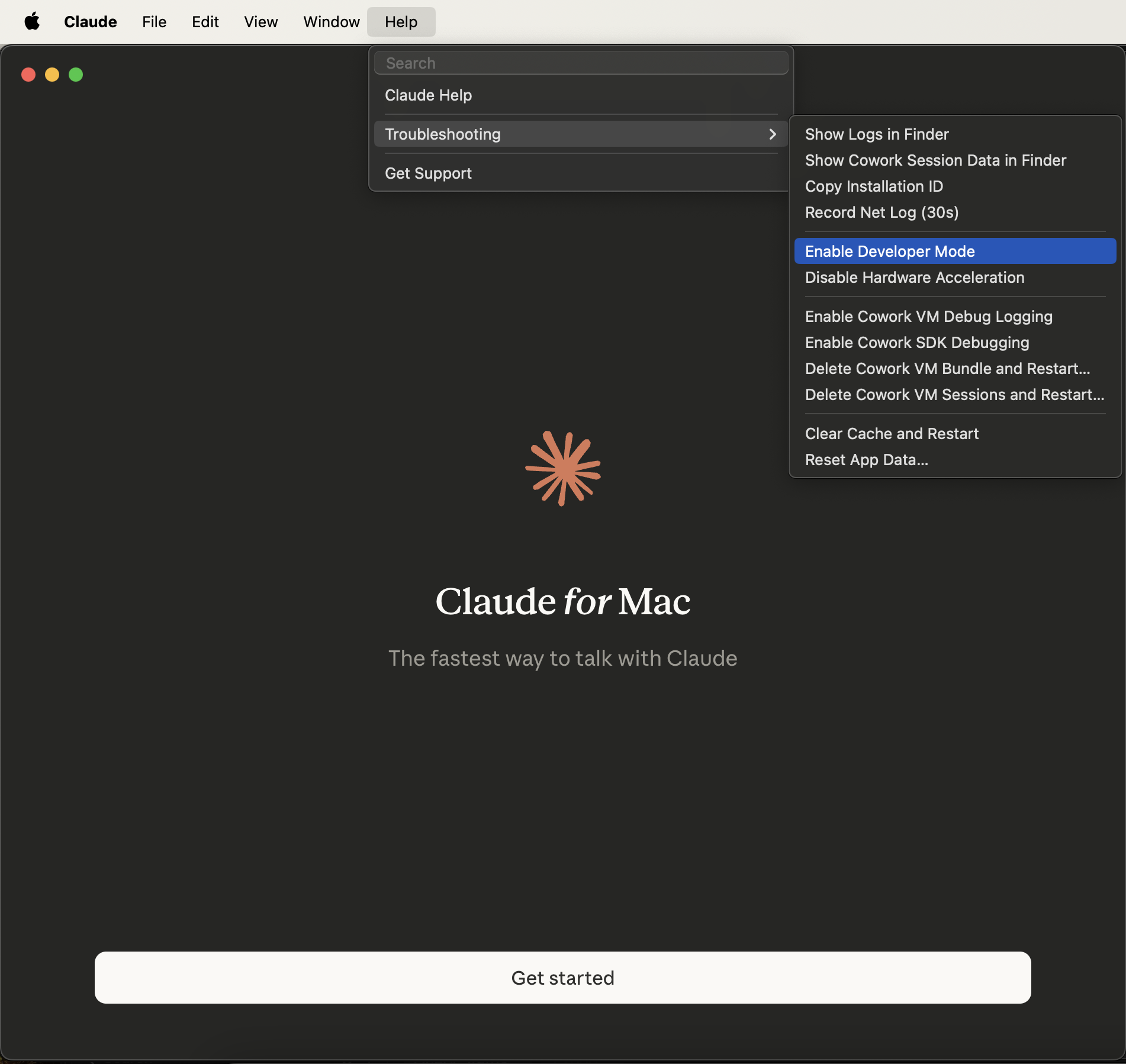Open the Edit menu
This screenshot has width=1126, height=1064.
(204, 21)
